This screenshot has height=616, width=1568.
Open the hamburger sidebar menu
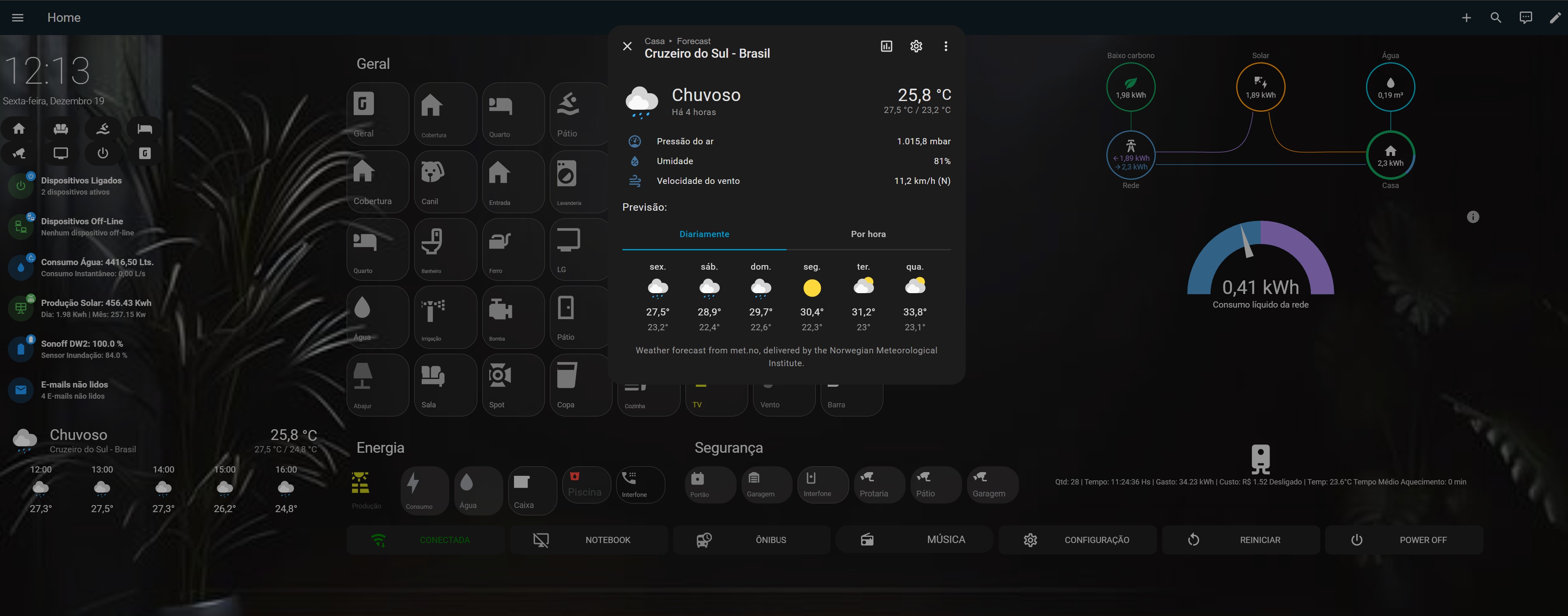(18, 18)
